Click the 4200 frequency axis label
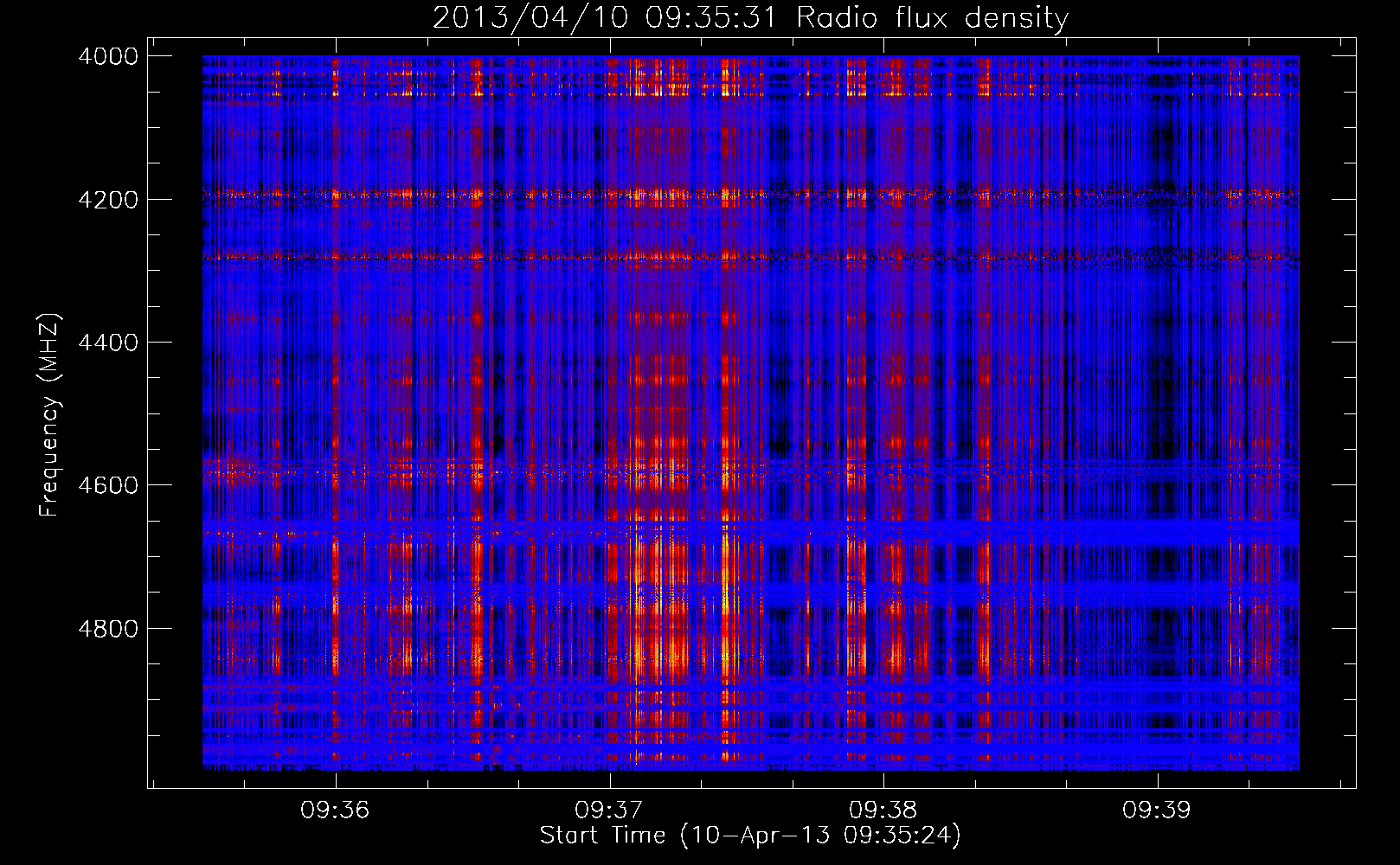 (x=108, y=200)
